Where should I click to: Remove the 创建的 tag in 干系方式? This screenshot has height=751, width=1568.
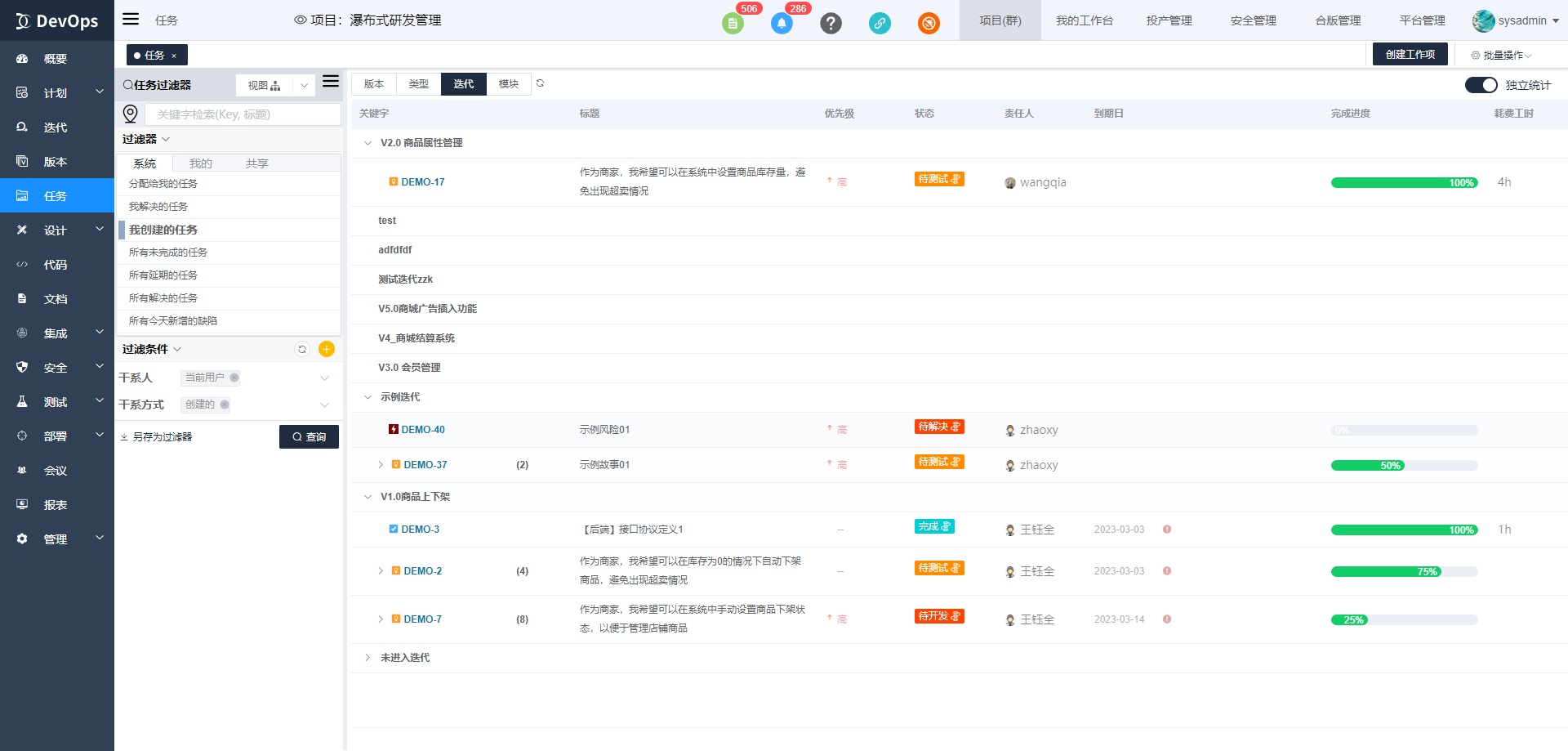[225, 405]
